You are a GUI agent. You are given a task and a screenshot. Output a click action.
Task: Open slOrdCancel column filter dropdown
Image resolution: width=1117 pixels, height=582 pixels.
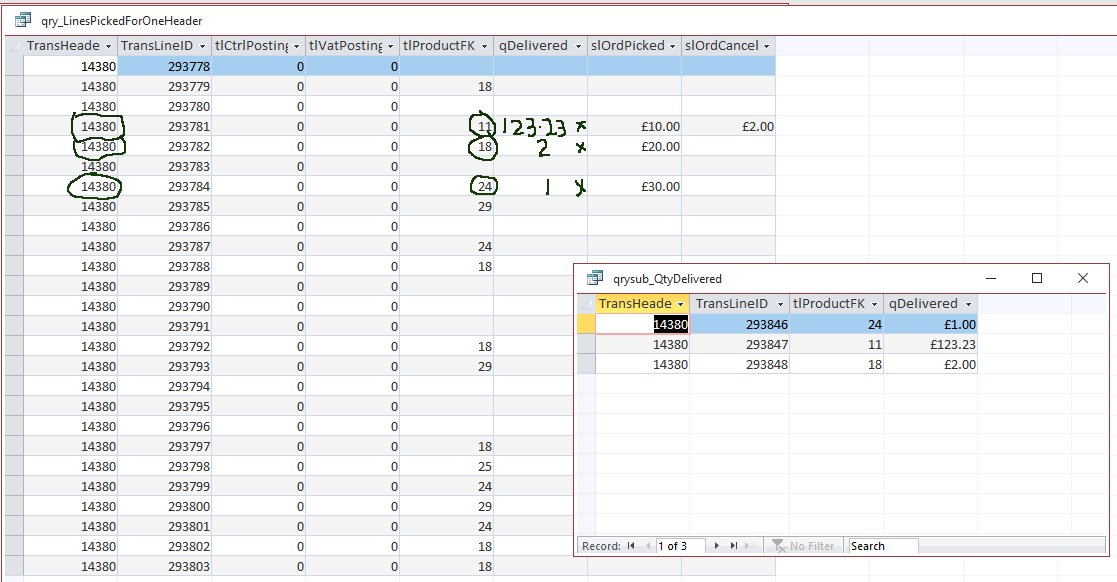767,46
